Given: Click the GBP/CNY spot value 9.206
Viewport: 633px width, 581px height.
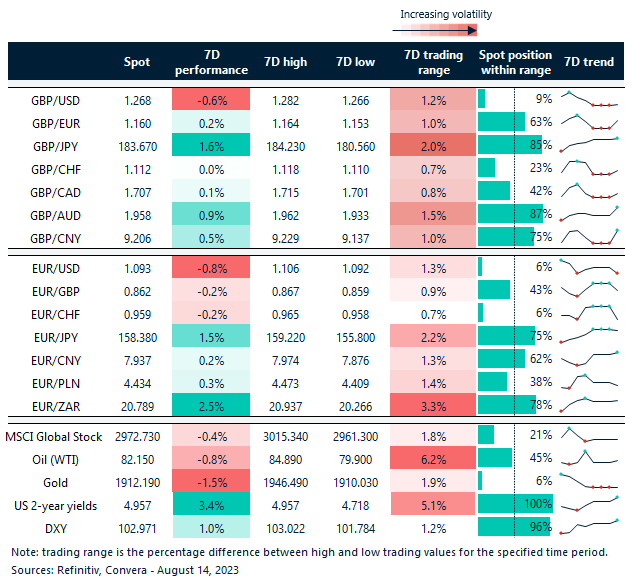Looking at the screenshot, I should (x=138, y=239).
